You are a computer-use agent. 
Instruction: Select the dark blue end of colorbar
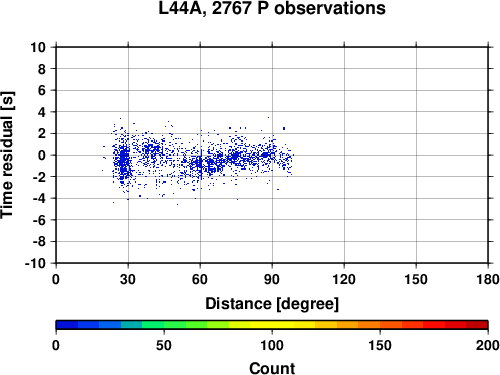coord(67,325)
